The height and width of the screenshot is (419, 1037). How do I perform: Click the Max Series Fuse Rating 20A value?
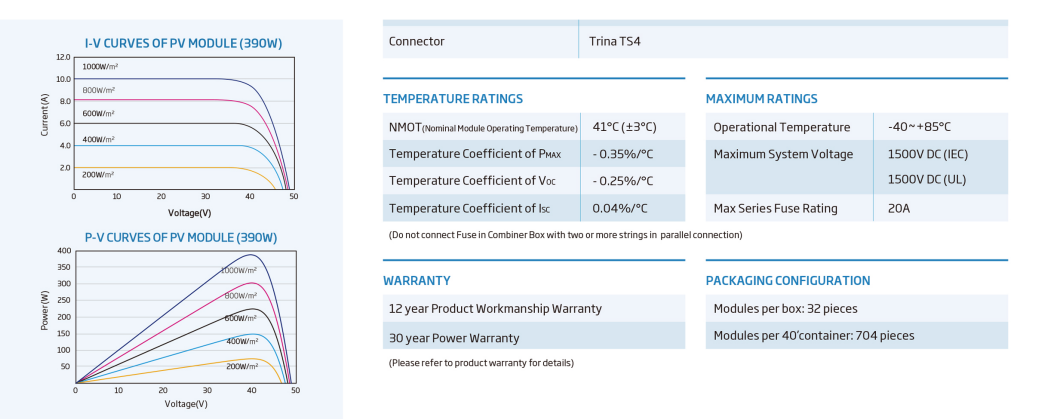pos(899,208)
